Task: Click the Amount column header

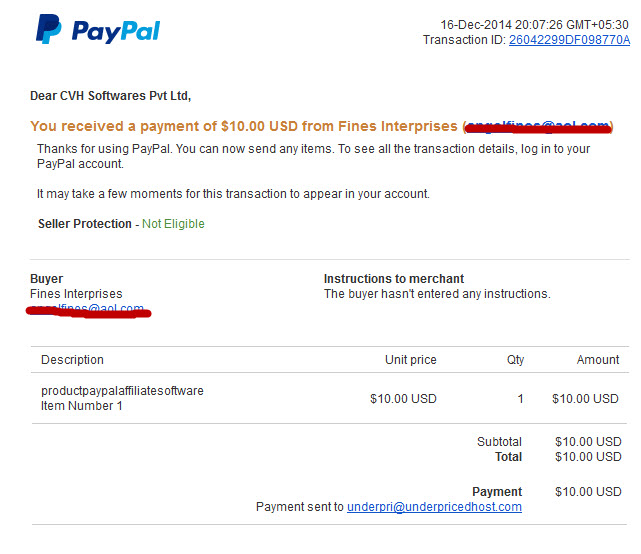Action: coord(598,360)
